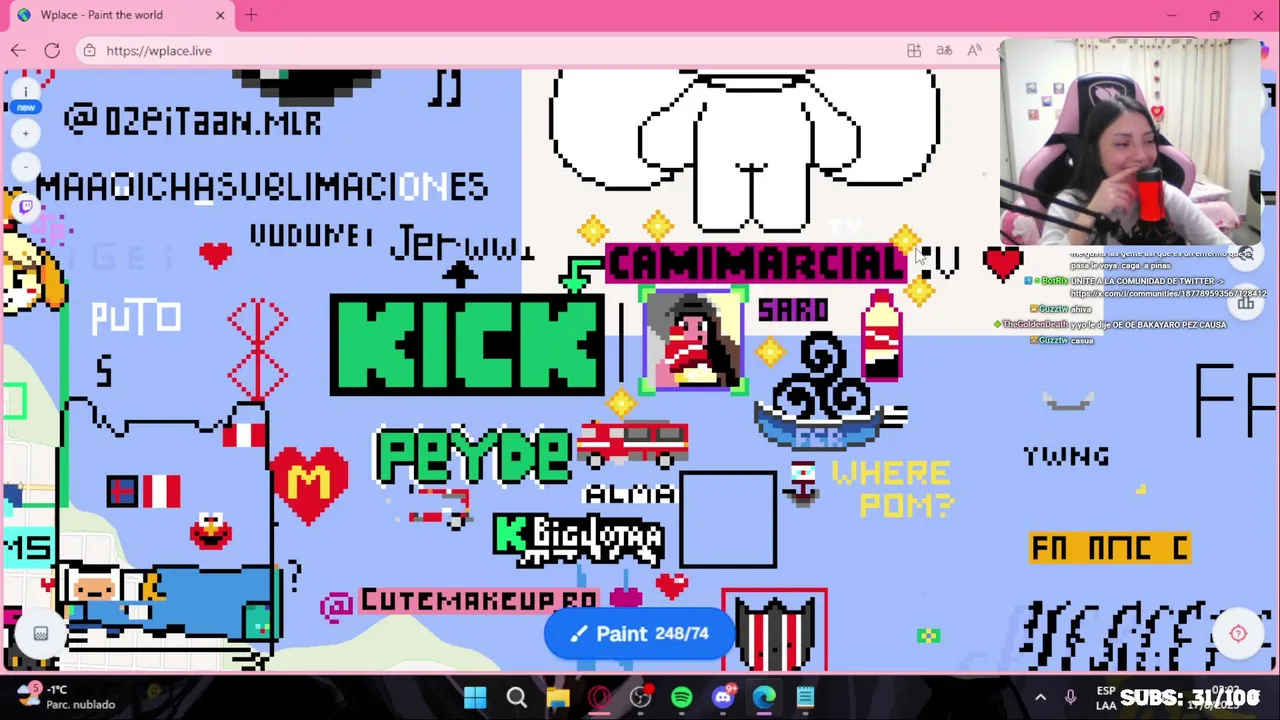Click the SARO purple pixel text
Image resolution: width=1280 pixels, height=720 pixels.
(793, 310)
